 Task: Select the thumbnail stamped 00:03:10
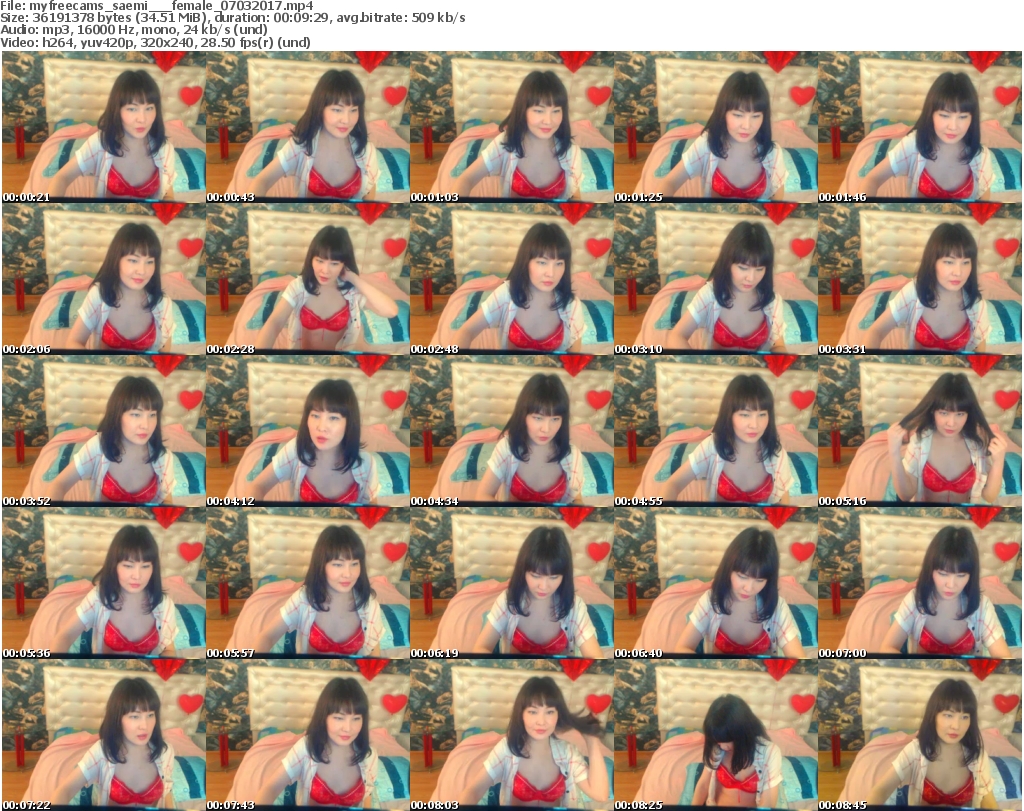click(716, 279)
